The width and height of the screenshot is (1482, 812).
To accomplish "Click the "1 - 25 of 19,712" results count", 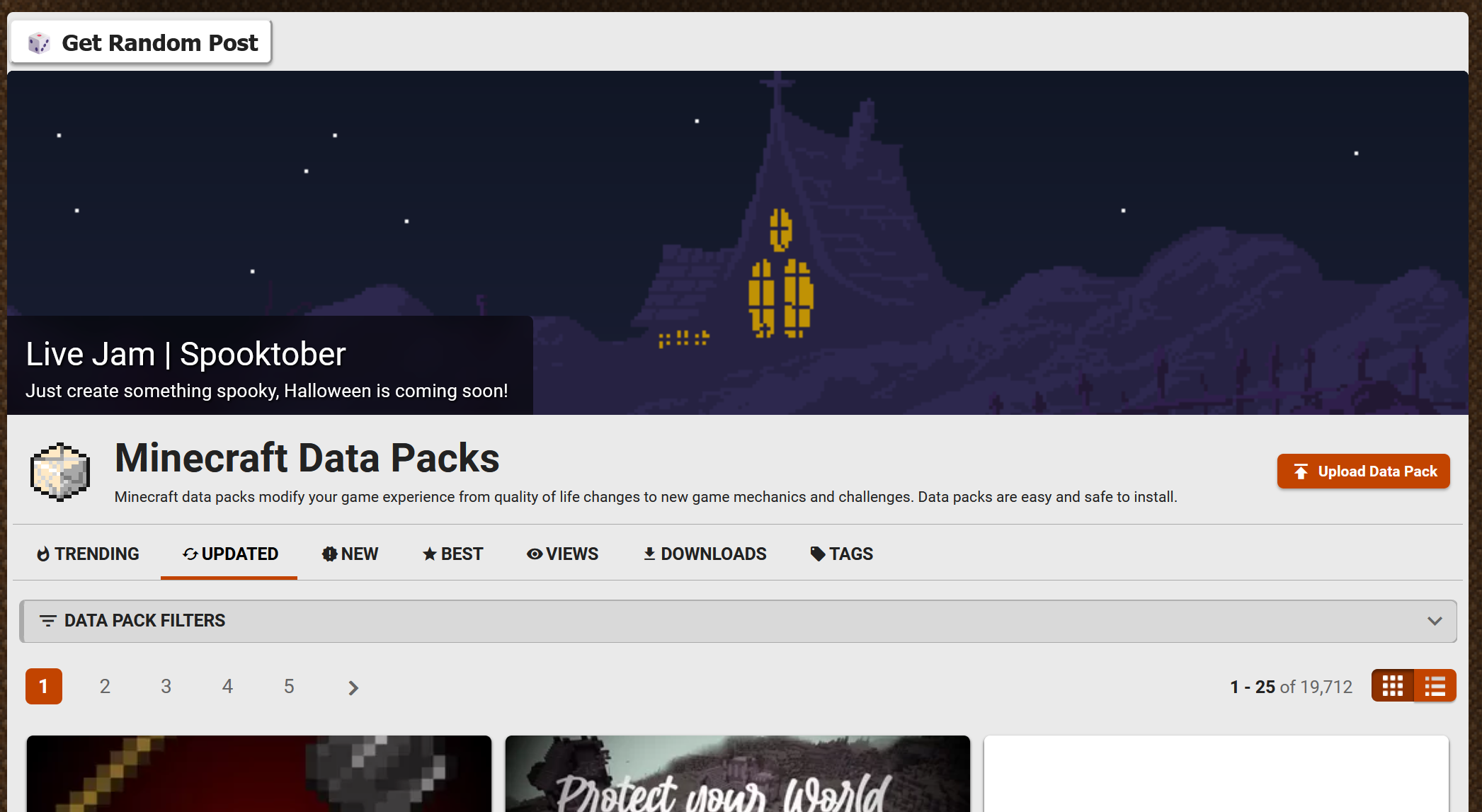I will [1291, 687].
